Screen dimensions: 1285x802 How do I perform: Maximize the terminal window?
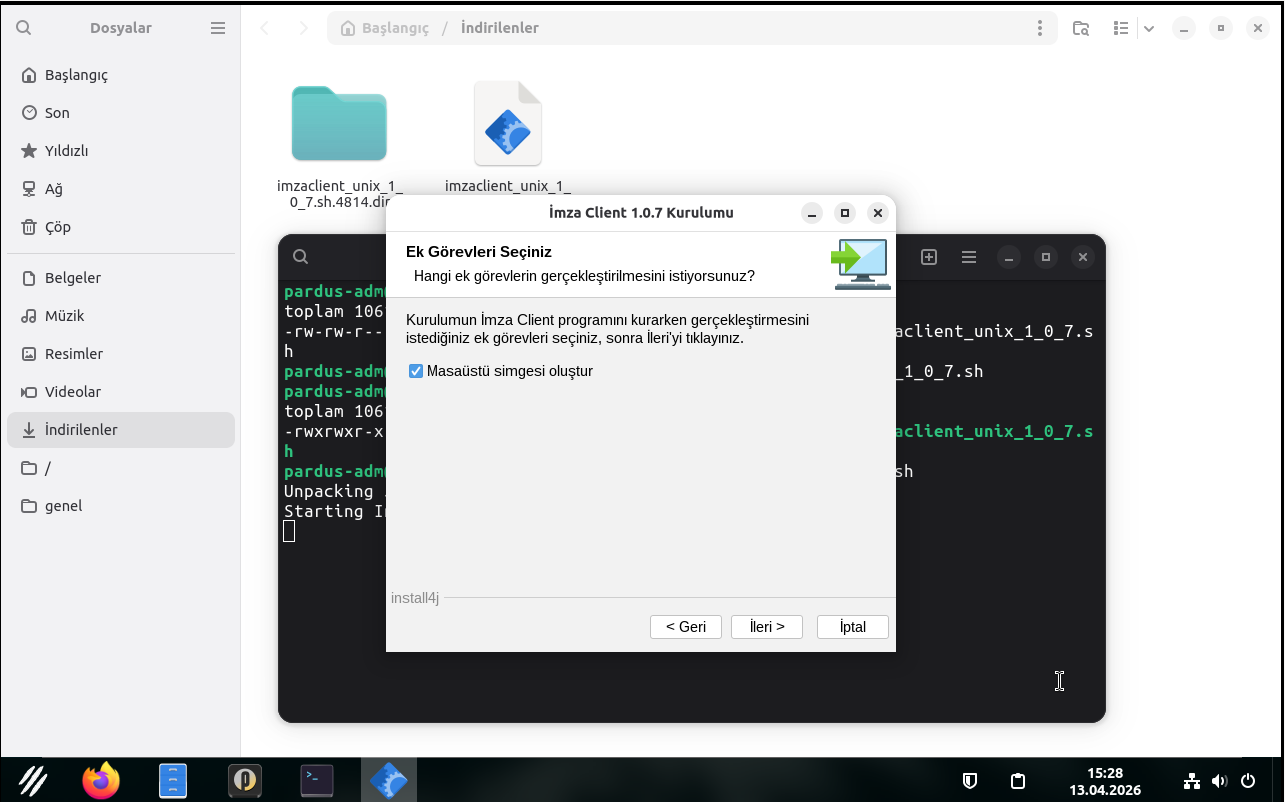(x=1046, y=257)
